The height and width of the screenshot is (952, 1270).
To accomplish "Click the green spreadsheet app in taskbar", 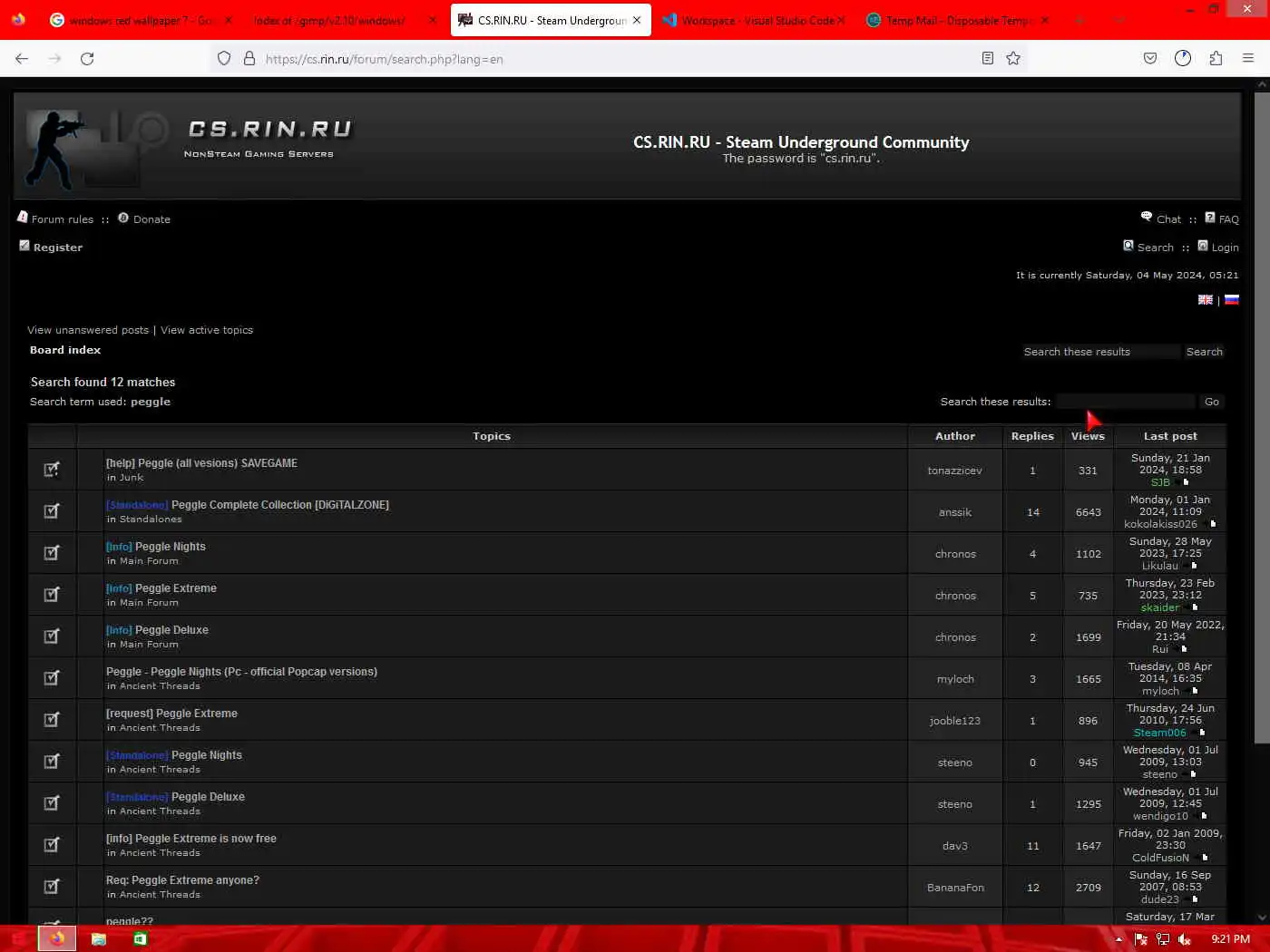I will point(141,938).
